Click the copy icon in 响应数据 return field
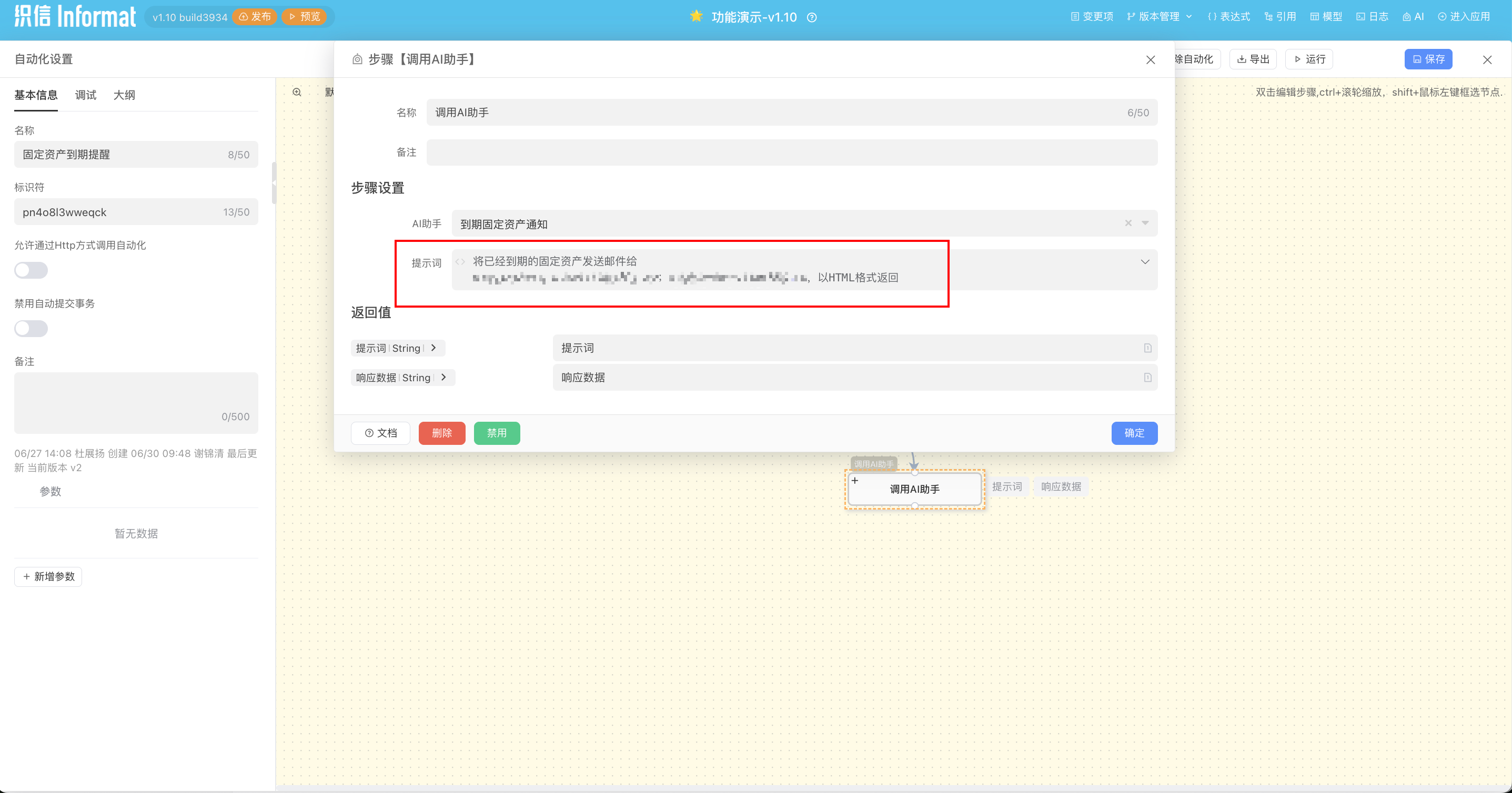The width and height of the screenshot is (1512, 793). click(x=1147, y=377)
